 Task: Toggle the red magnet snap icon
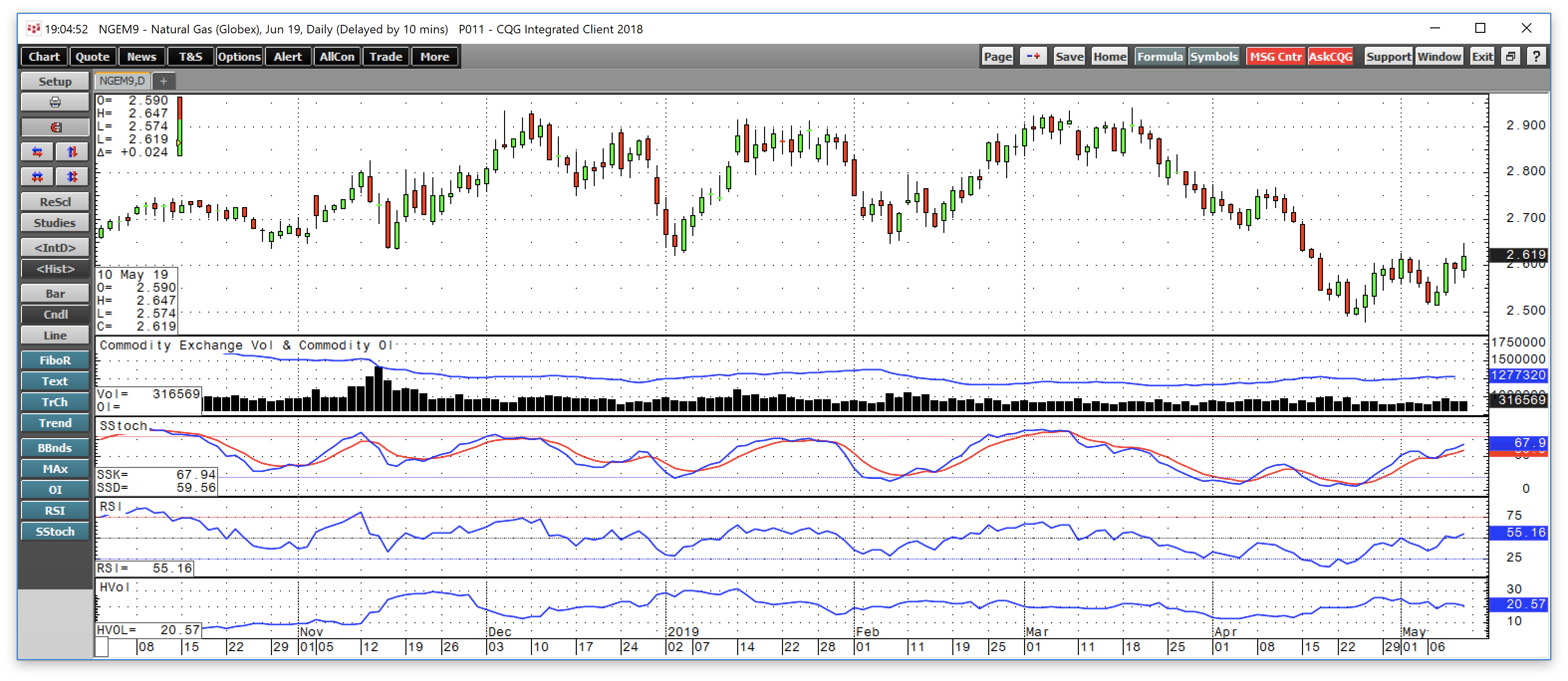55,127
